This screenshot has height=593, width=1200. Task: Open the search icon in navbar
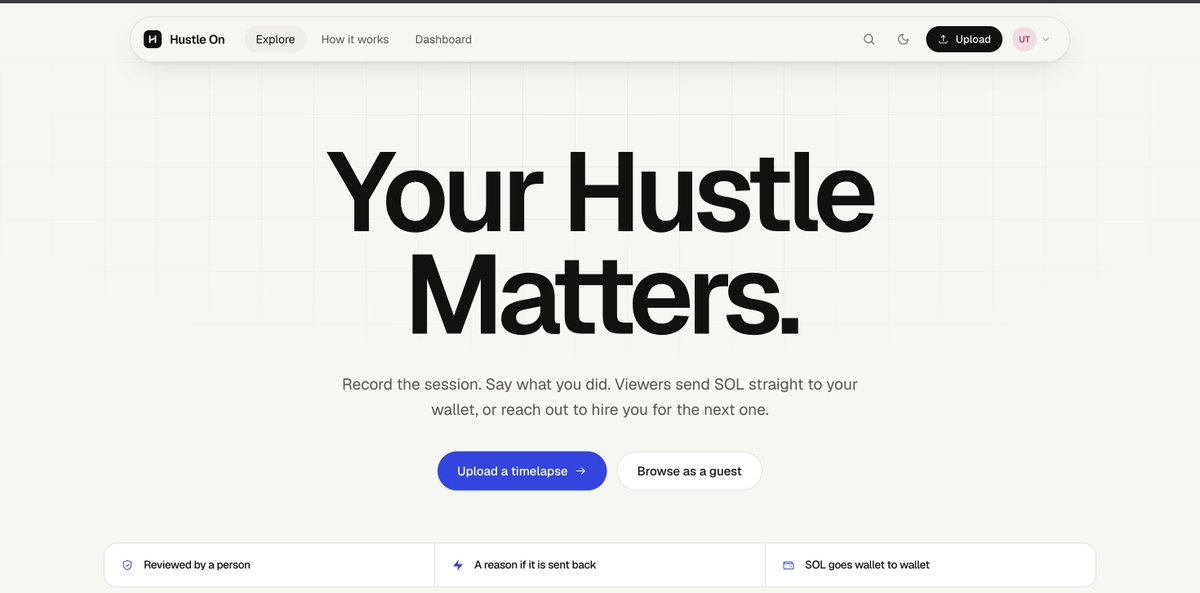click(869, 39)
